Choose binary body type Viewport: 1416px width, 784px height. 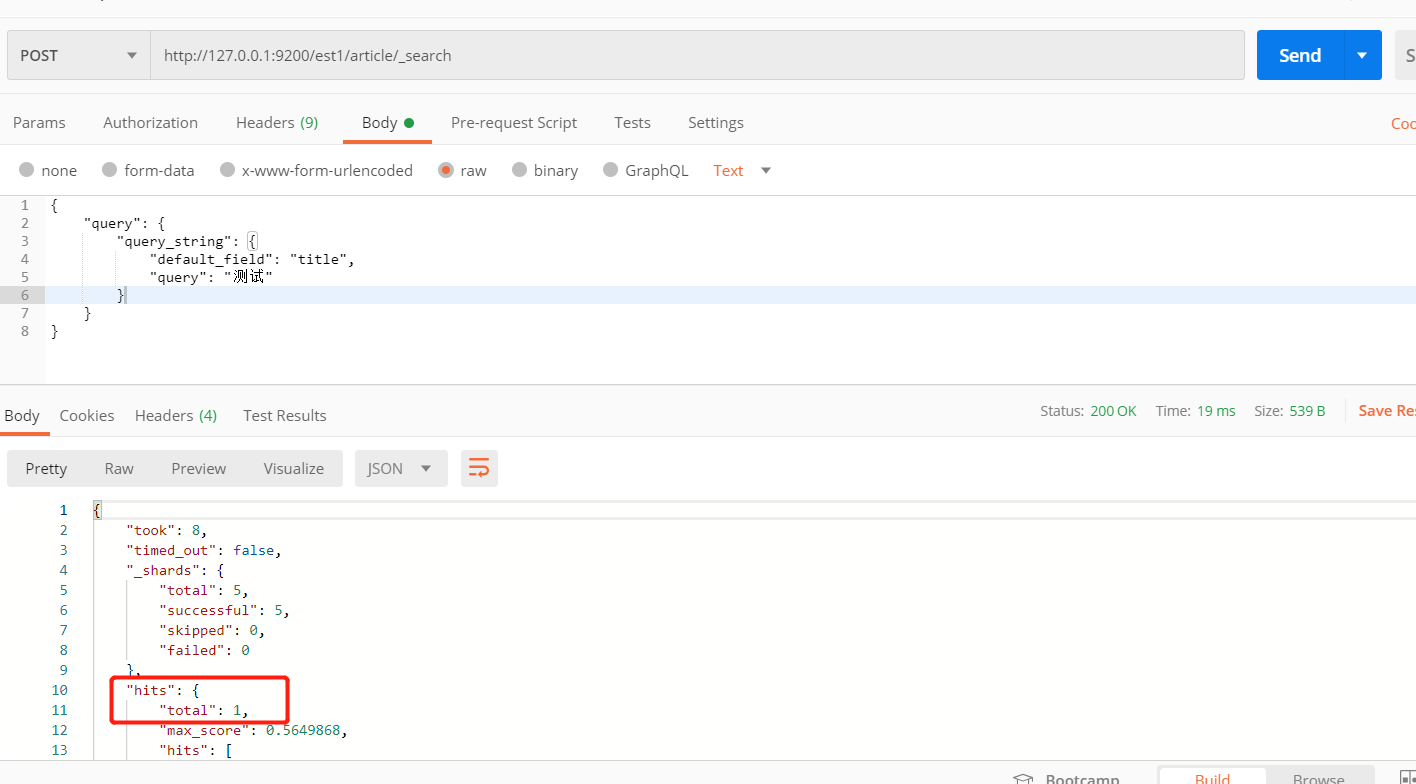520,170
